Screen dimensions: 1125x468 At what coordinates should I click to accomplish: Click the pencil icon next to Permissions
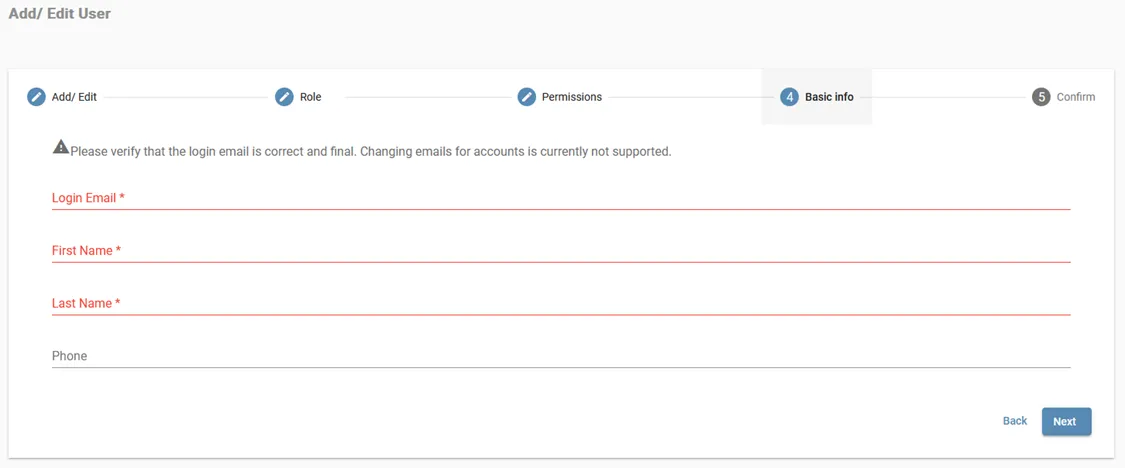527,97
